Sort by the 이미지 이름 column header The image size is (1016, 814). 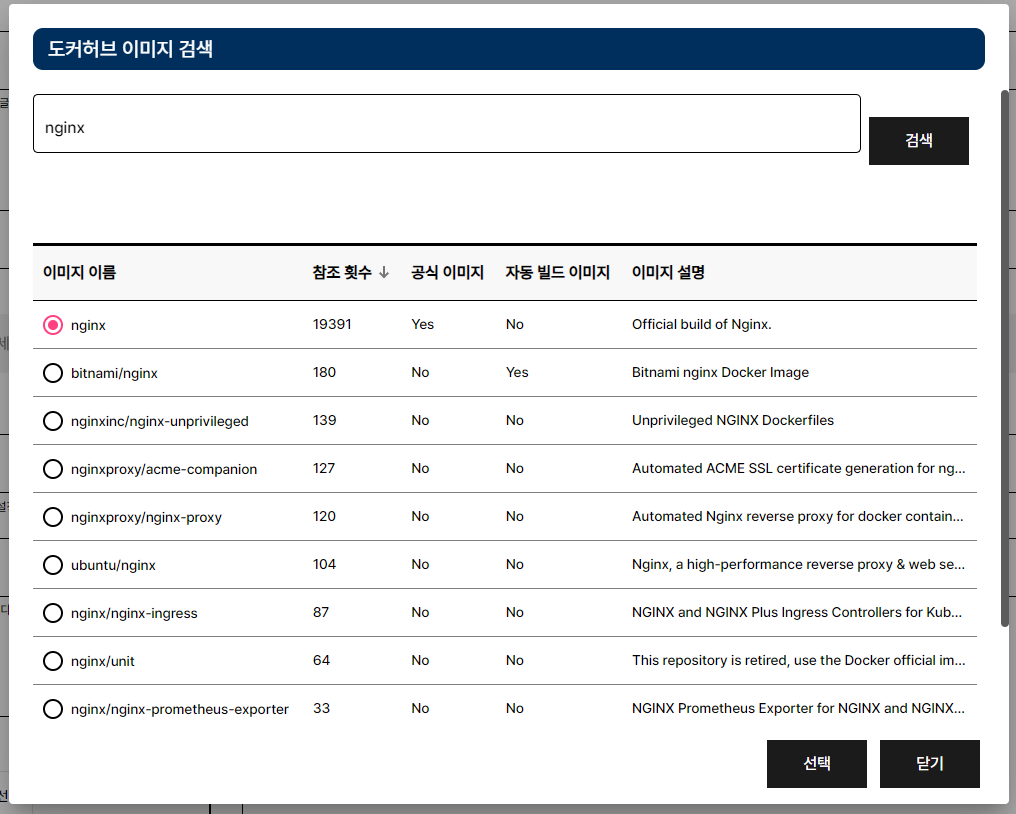click(x=79, y=272)
